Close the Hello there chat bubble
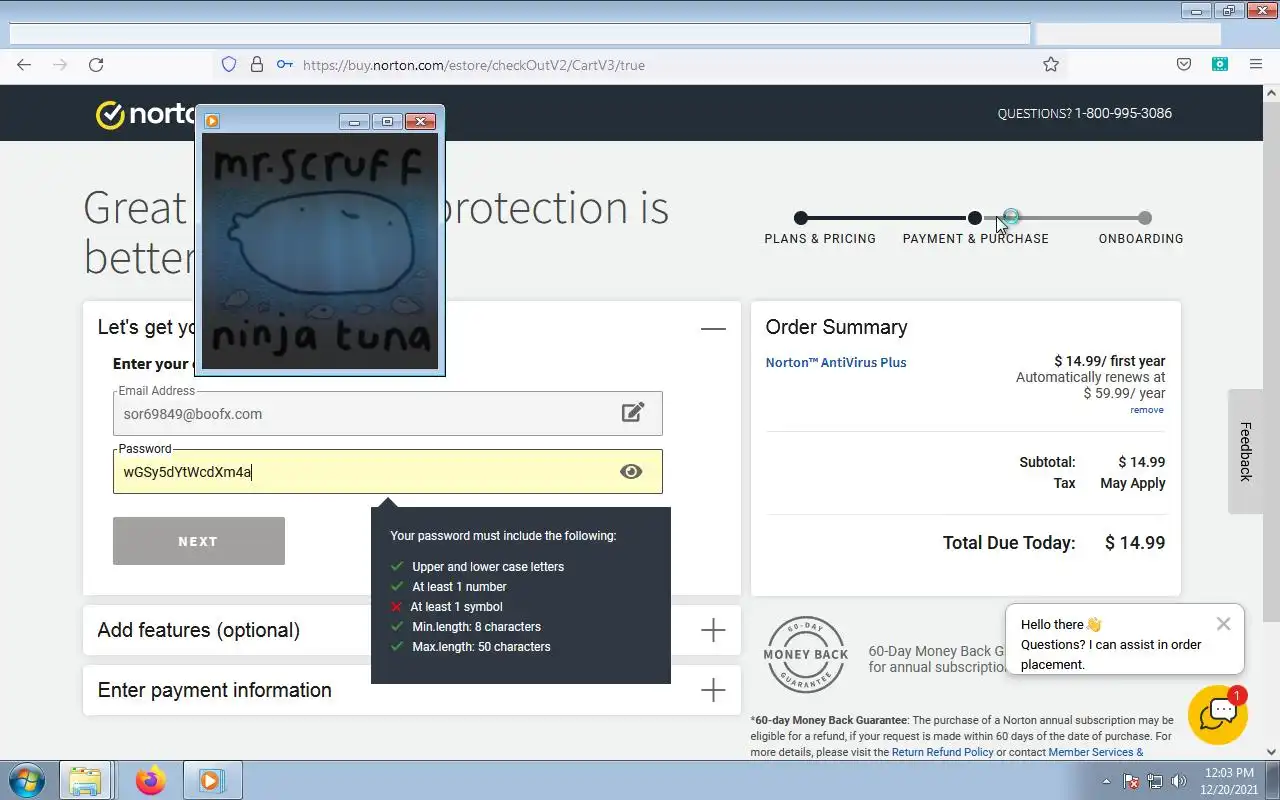Screen dimensions: 1280x800 click(1223, 624)
